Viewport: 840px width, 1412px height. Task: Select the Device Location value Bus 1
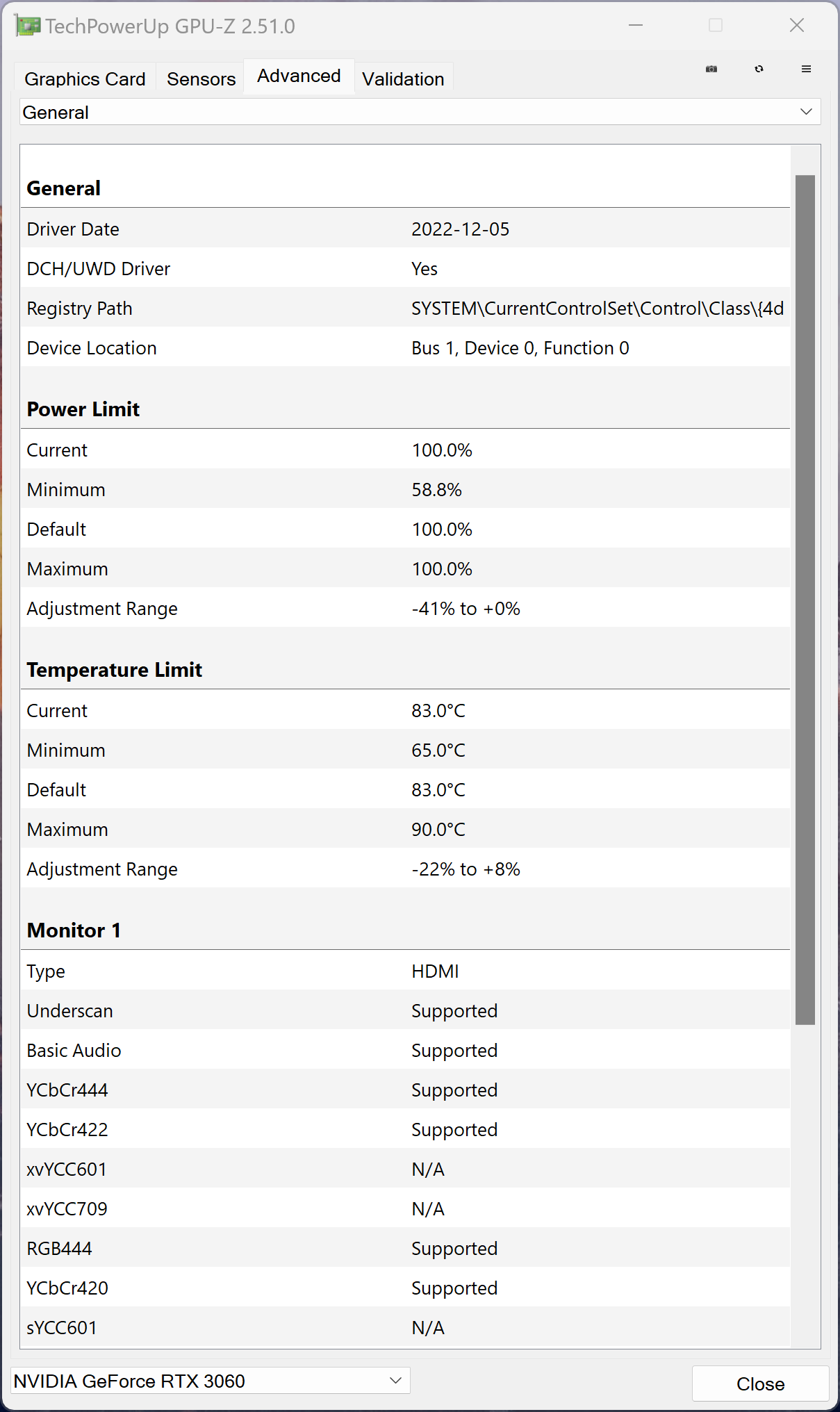click(520, 348)
